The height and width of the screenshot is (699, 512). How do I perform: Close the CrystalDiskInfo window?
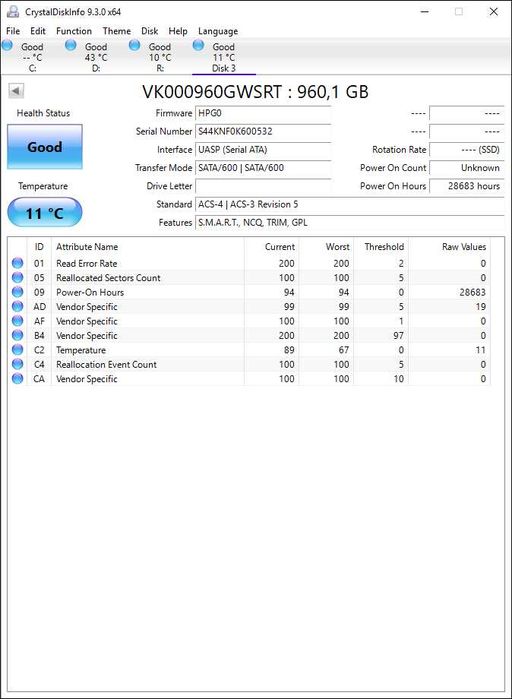coord(494,12)
